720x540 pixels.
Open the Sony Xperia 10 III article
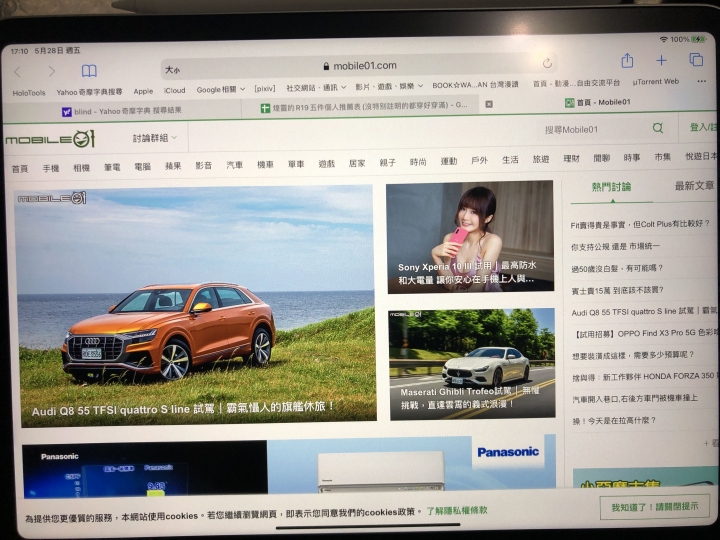point(470,236)
